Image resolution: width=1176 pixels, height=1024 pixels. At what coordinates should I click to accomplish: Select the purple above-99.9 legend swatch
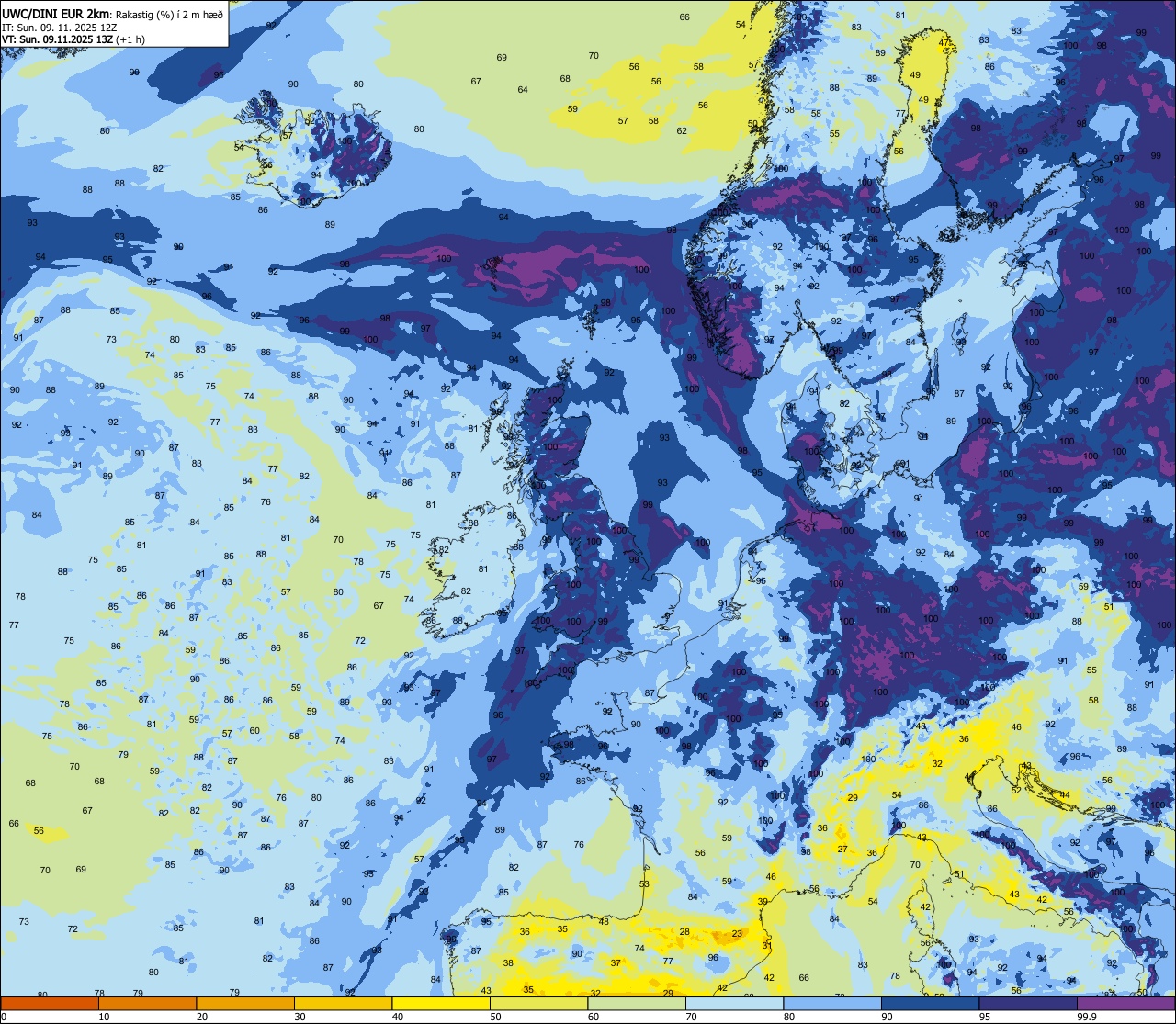point(1125,1003)
